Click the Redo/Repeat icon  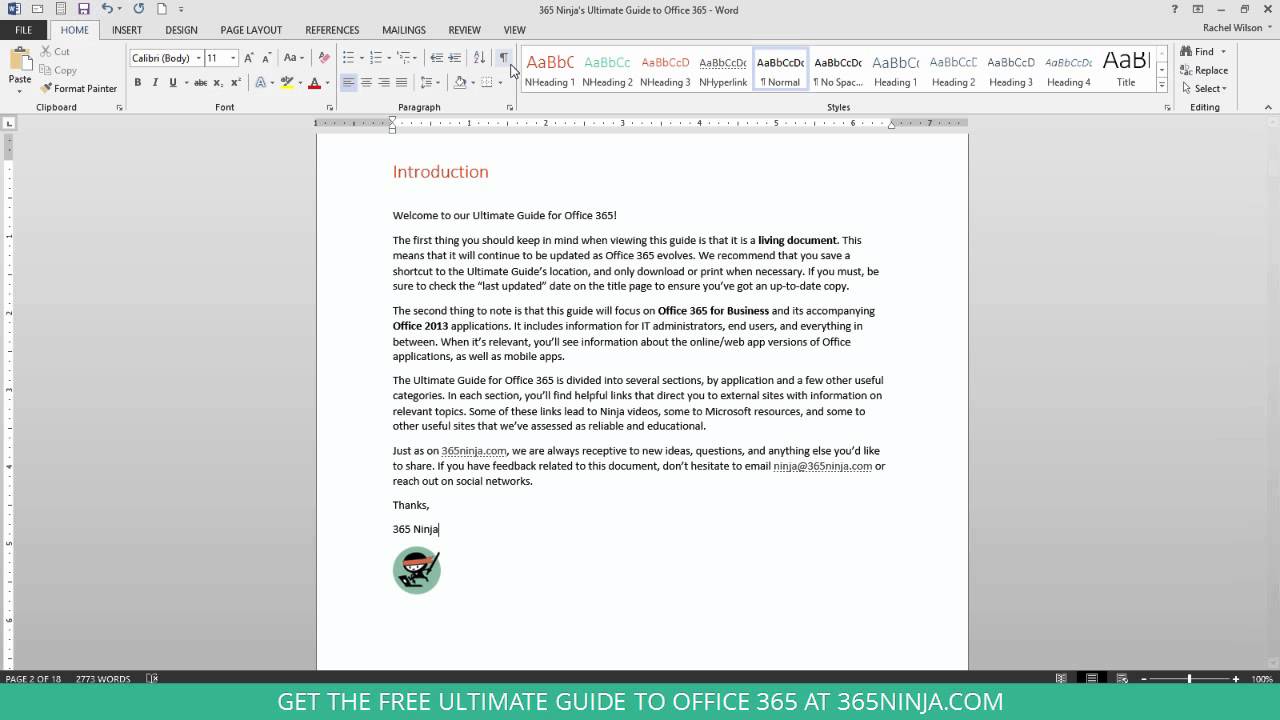139,9
